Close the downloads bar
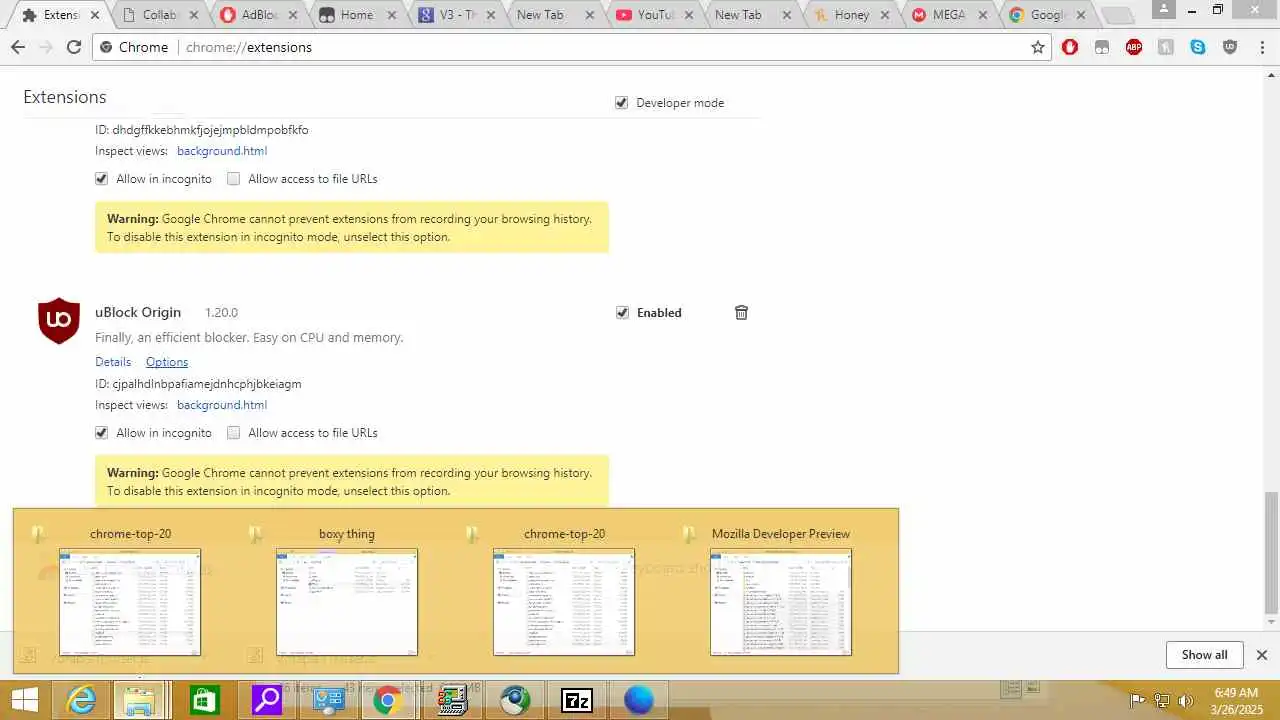Screen dimensions: 1280x720 pyautogui.click(x=1261, y=655)
